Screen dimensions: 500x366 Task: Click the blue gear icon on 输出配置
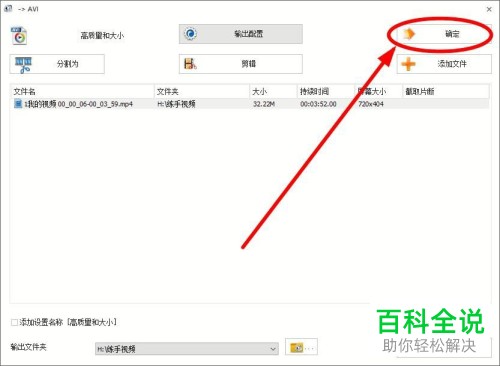point(191,34)
